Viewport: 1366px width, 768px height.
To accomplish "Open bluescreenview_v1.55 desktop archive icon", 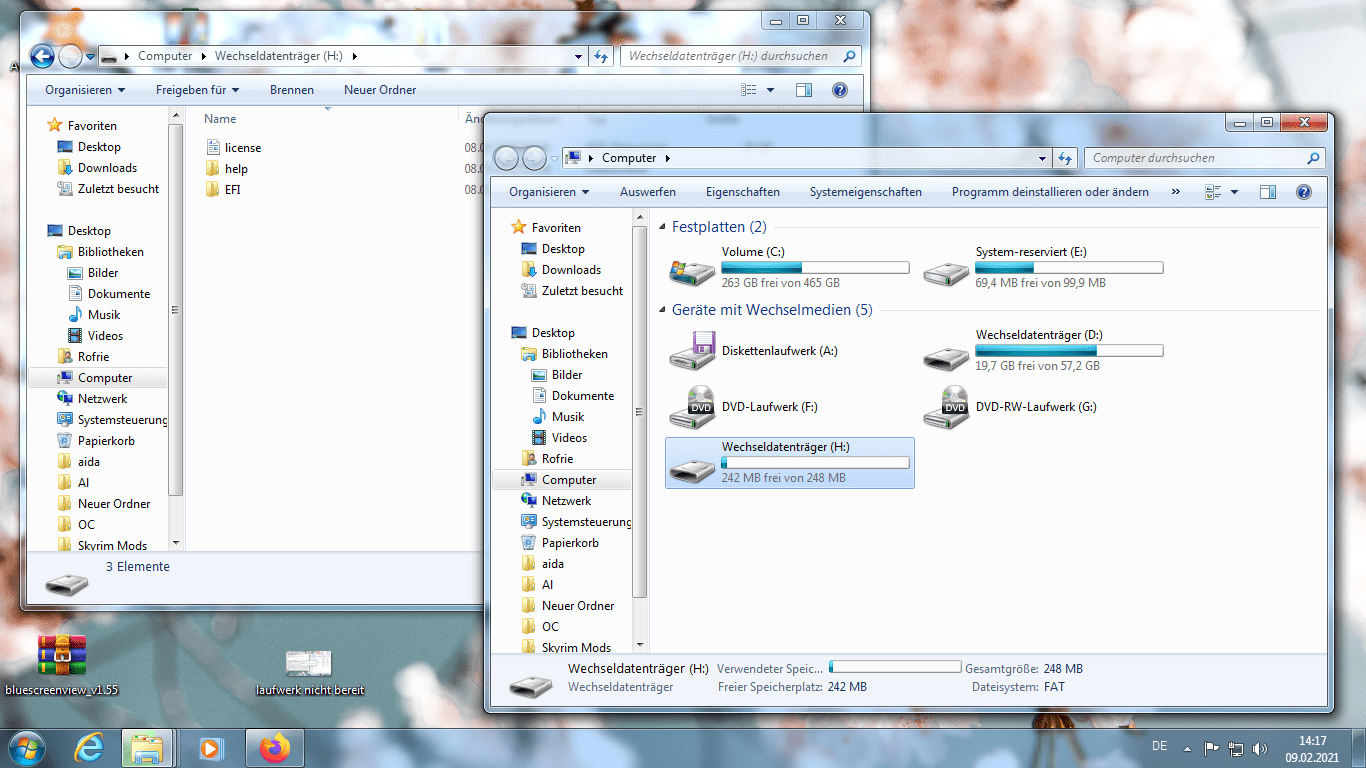I will [62, 655].
